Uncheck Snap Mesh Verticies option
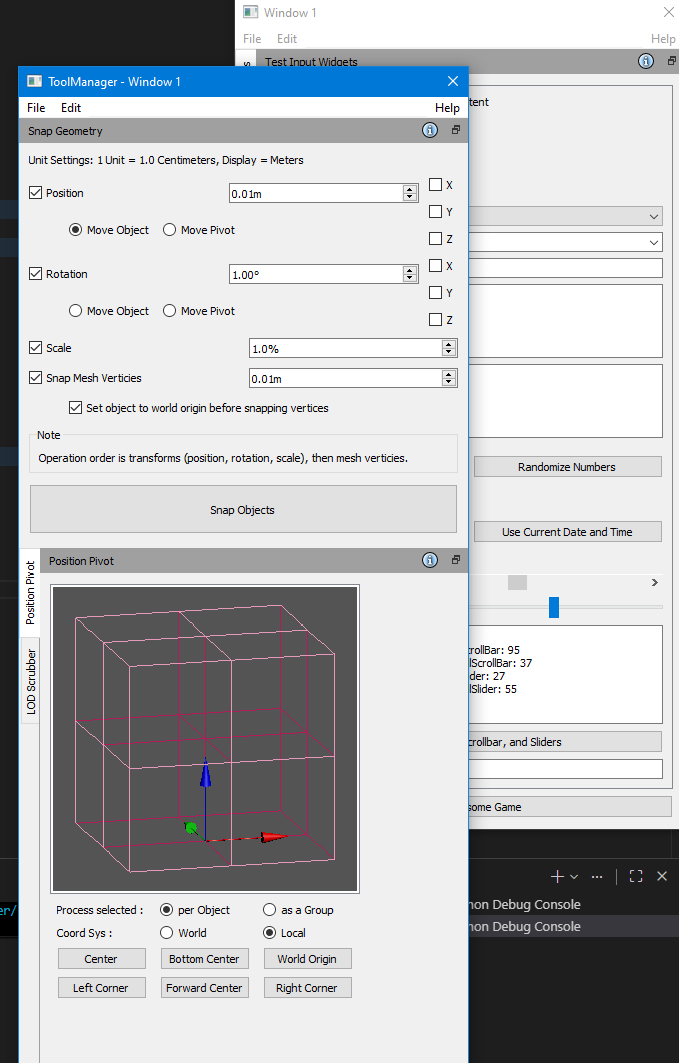Screen dimensions: 679x1063 point(36,378)
